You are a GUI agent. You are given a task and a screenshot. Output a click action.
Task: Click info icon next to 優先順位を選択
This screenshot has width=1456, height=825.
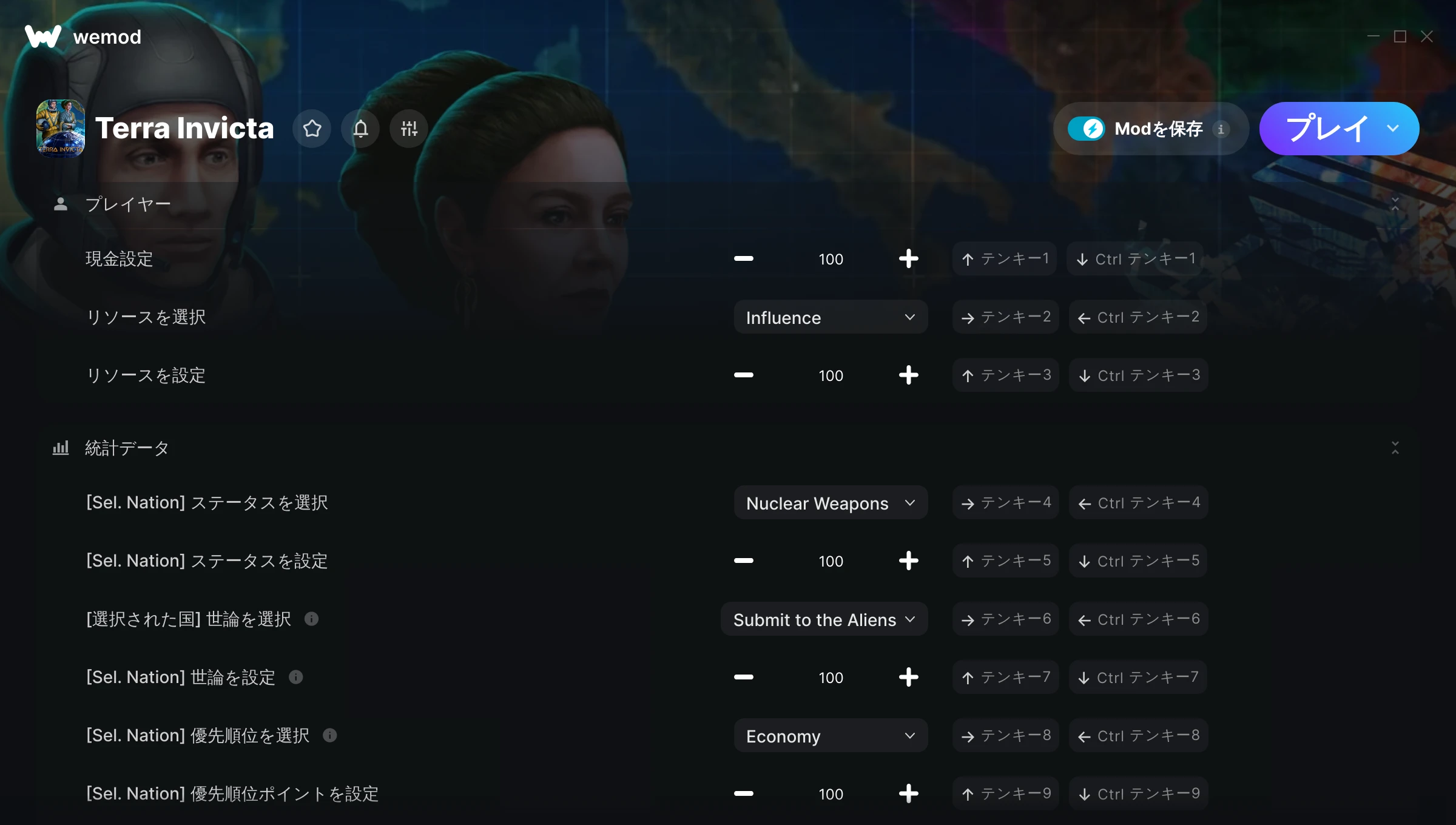coord(329,735)
